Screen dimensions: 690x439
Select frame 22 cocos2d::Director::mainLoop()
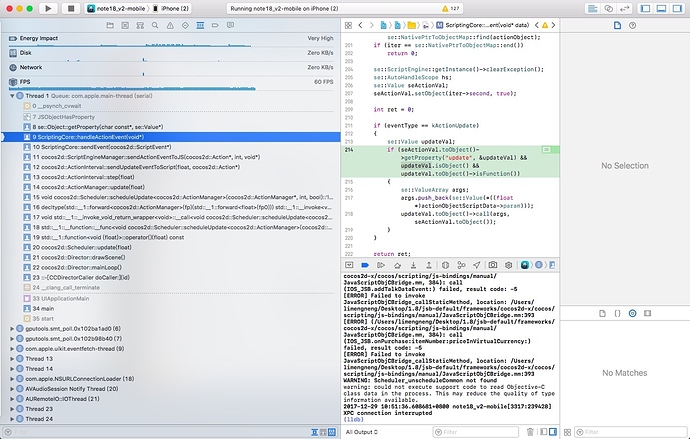pos(171,267)
